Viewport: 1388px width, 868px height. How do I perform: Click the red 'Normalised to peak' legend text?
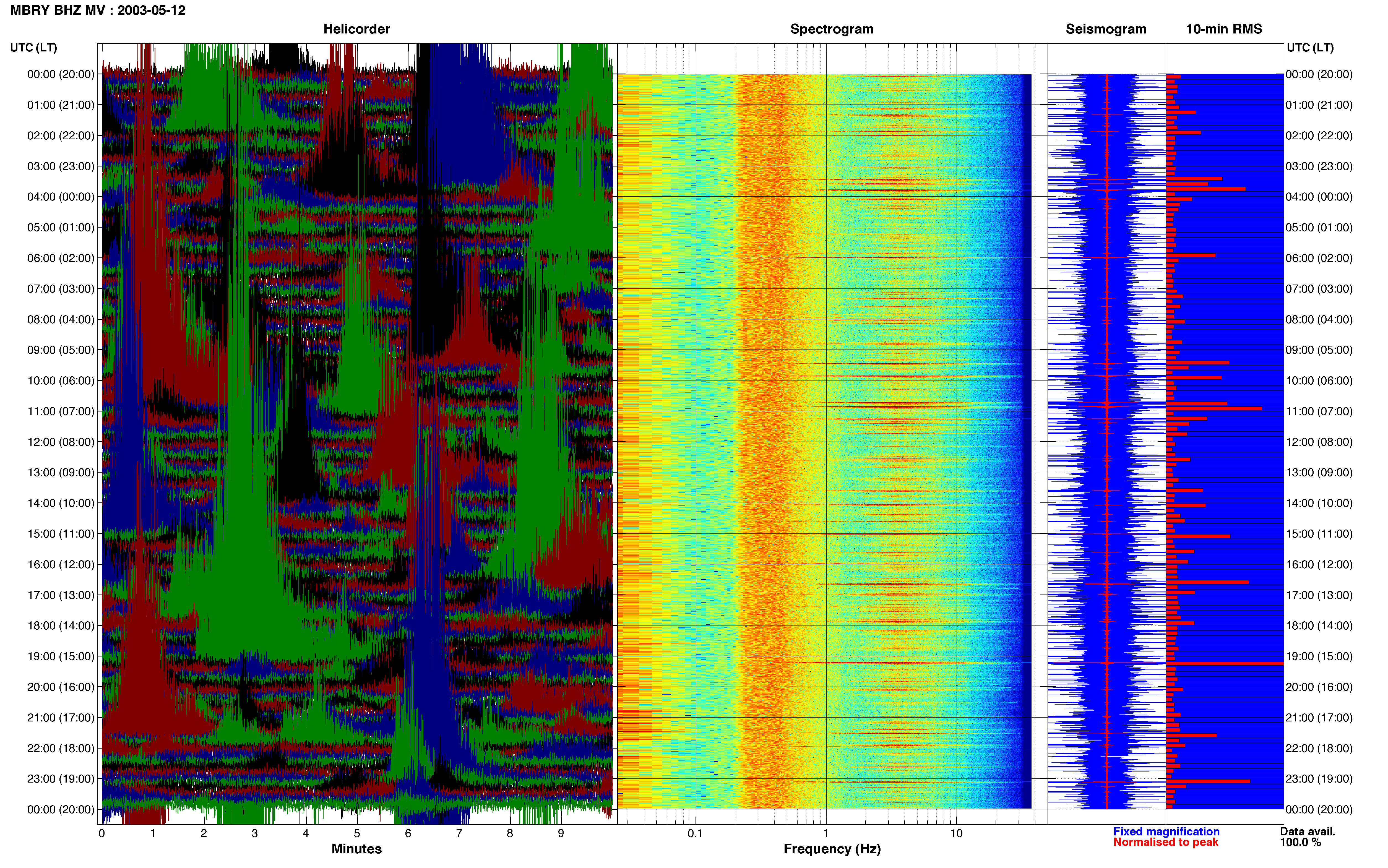pyautogui.click(x=1165, y=843)
